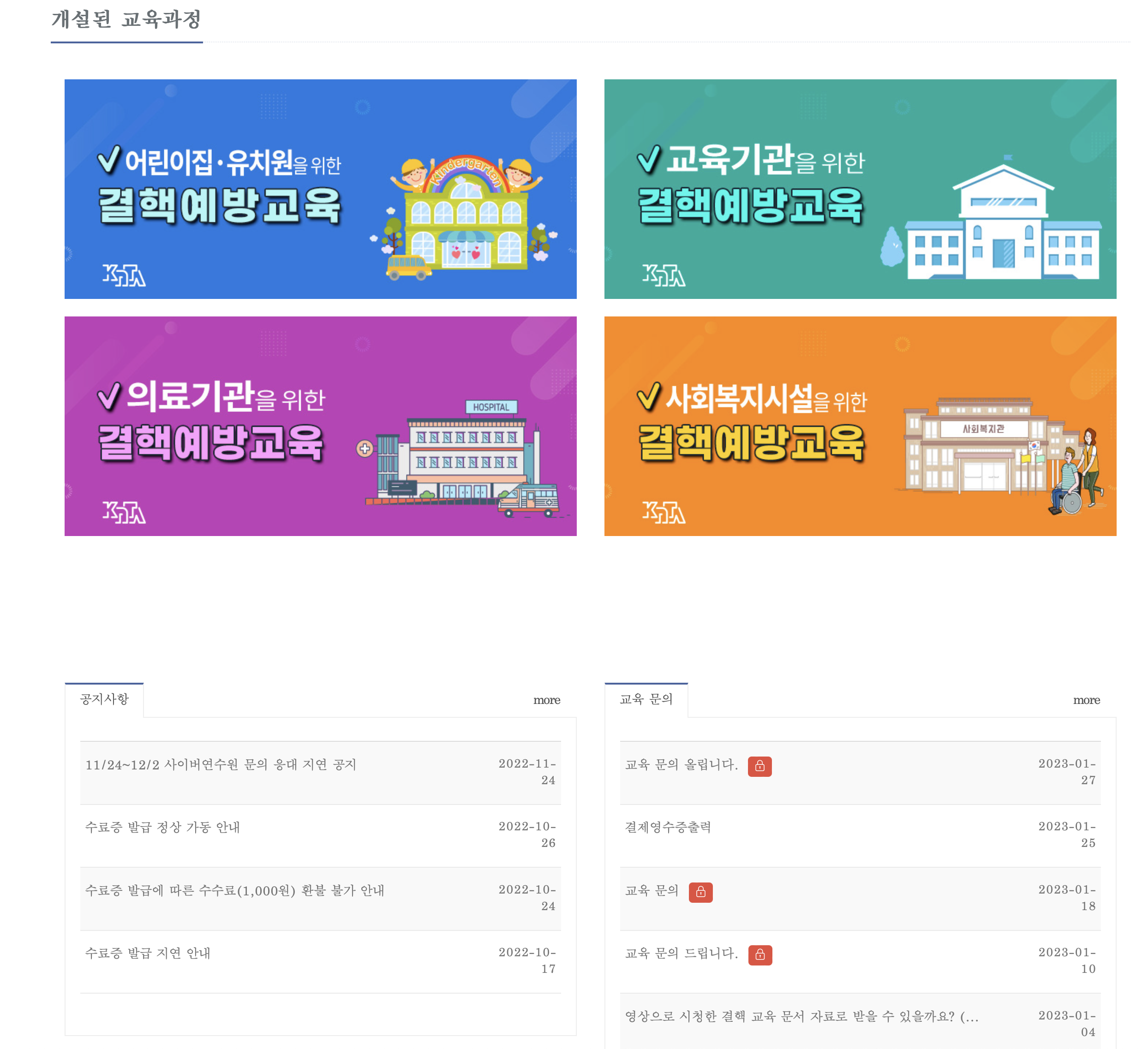Click KNTA logo on the orange banner
This screenshot has width=1148, height=1049.
tap(663, 512)
